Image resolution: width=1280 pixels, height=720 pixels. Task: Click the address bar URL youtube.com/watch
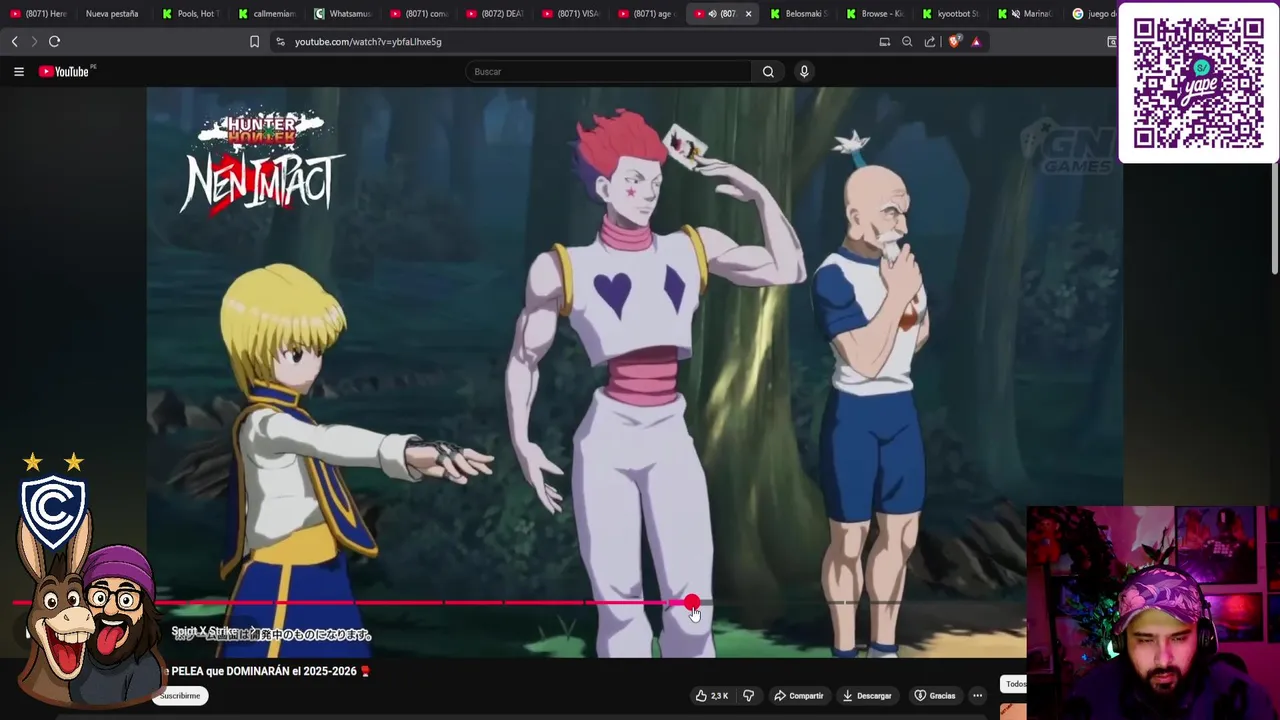click(368, 41)
